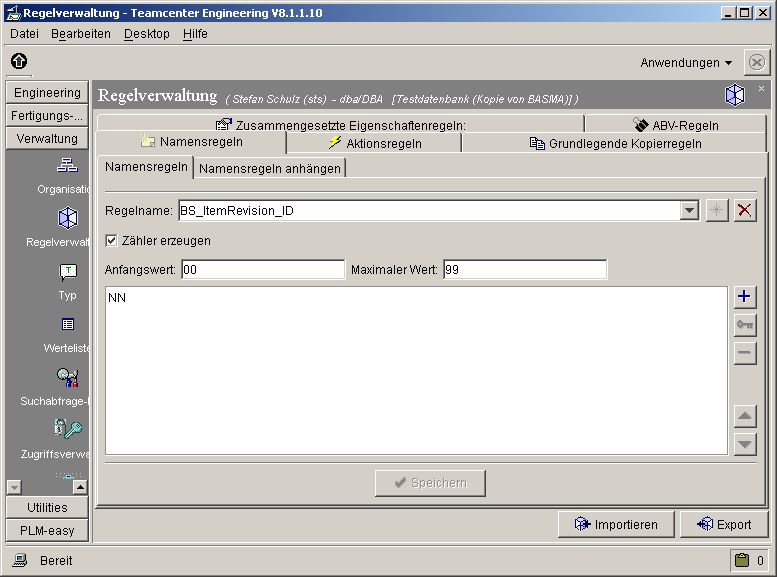This screenshot has width=777, height=577.
Task: Click the Maximaler Wert input field
Action: pos(525,270)
